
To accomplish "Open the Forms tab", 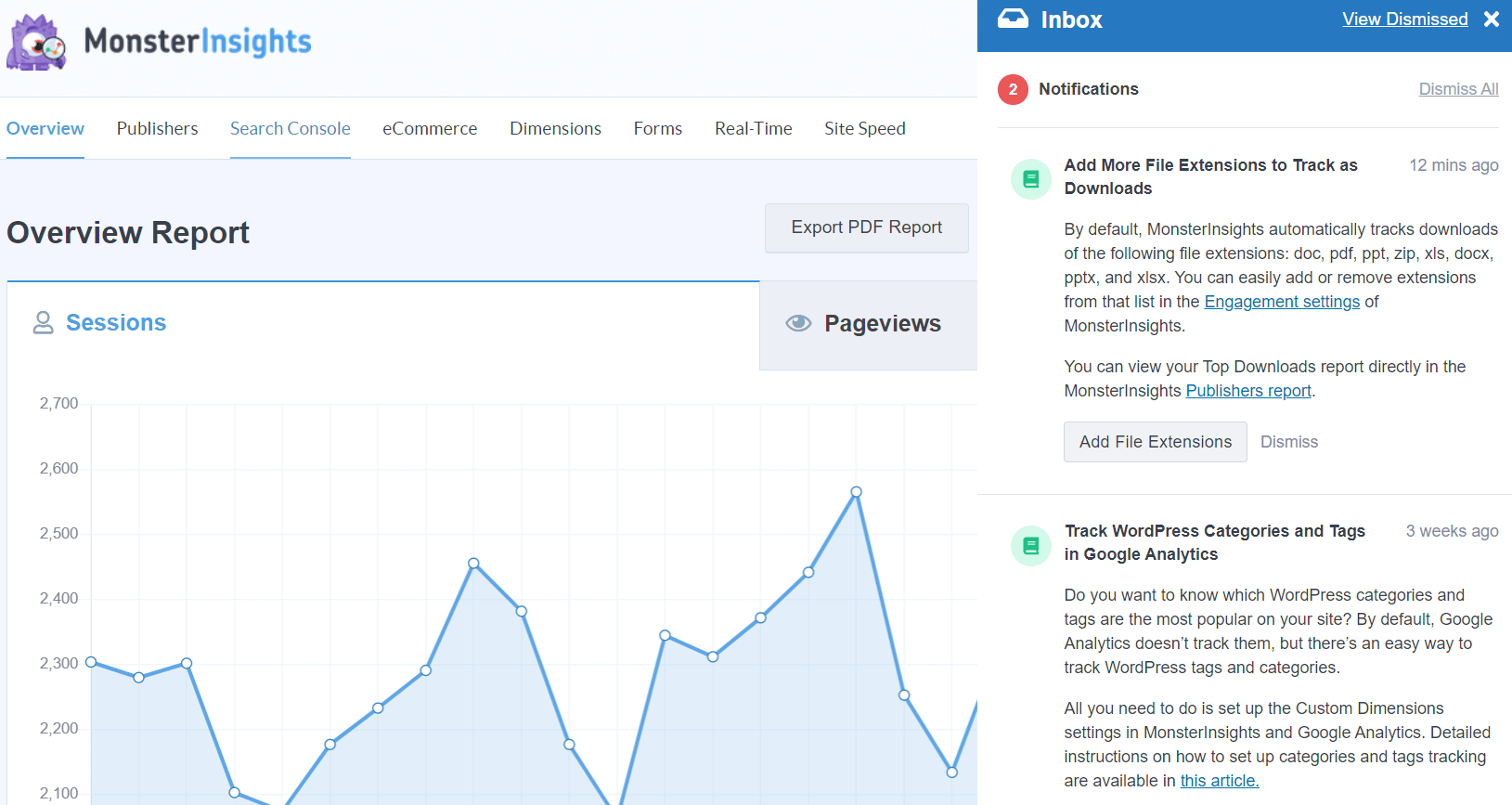I will point(658,128).
